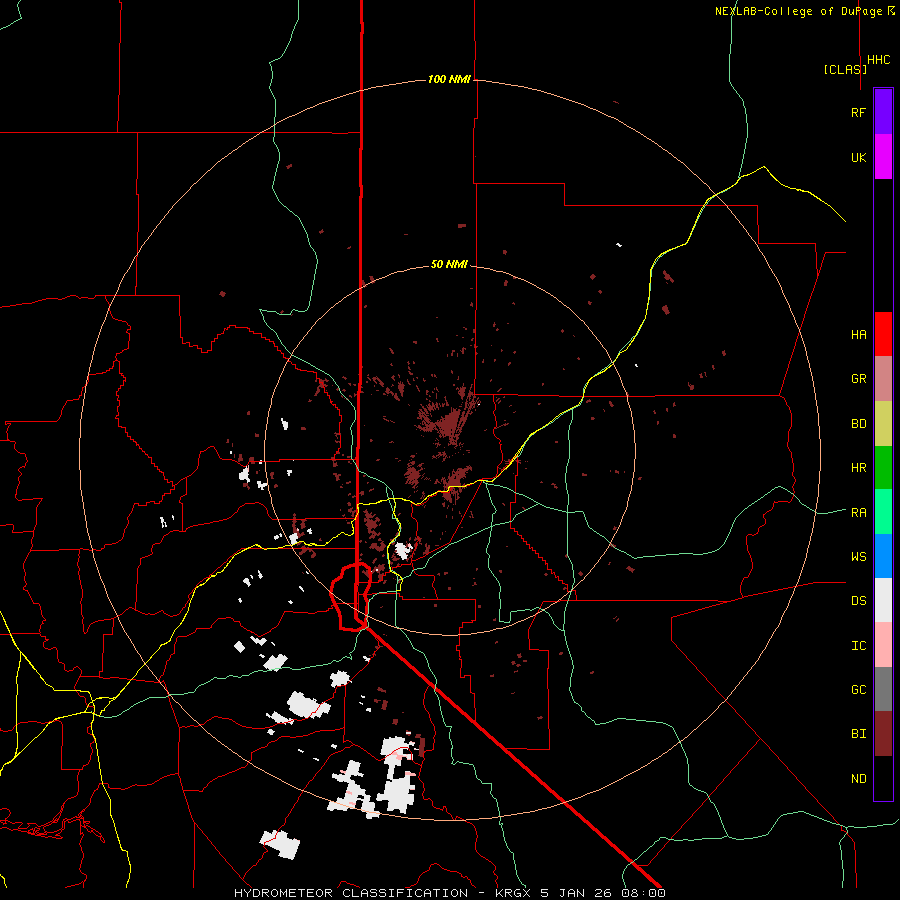
Task: Click the UK legend label
Action: pyautogui.click(x=858, y=157)
